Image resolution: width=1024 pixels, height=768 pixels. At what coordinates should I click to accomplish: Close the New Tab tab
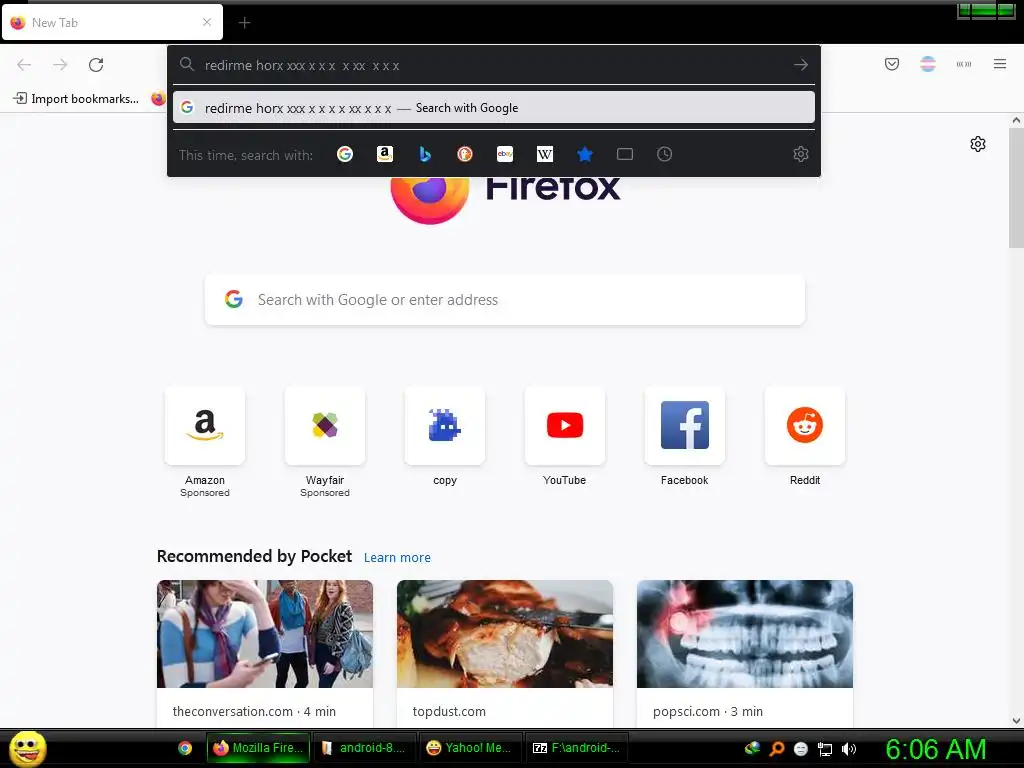coord(206,22)
